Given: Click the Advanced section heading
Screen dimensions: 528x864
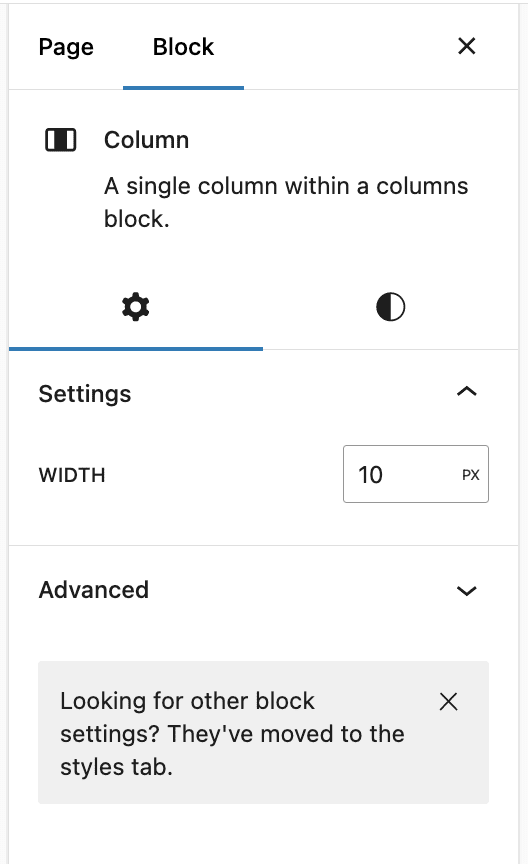Looking at the screenshot, I should click(94, 590).
